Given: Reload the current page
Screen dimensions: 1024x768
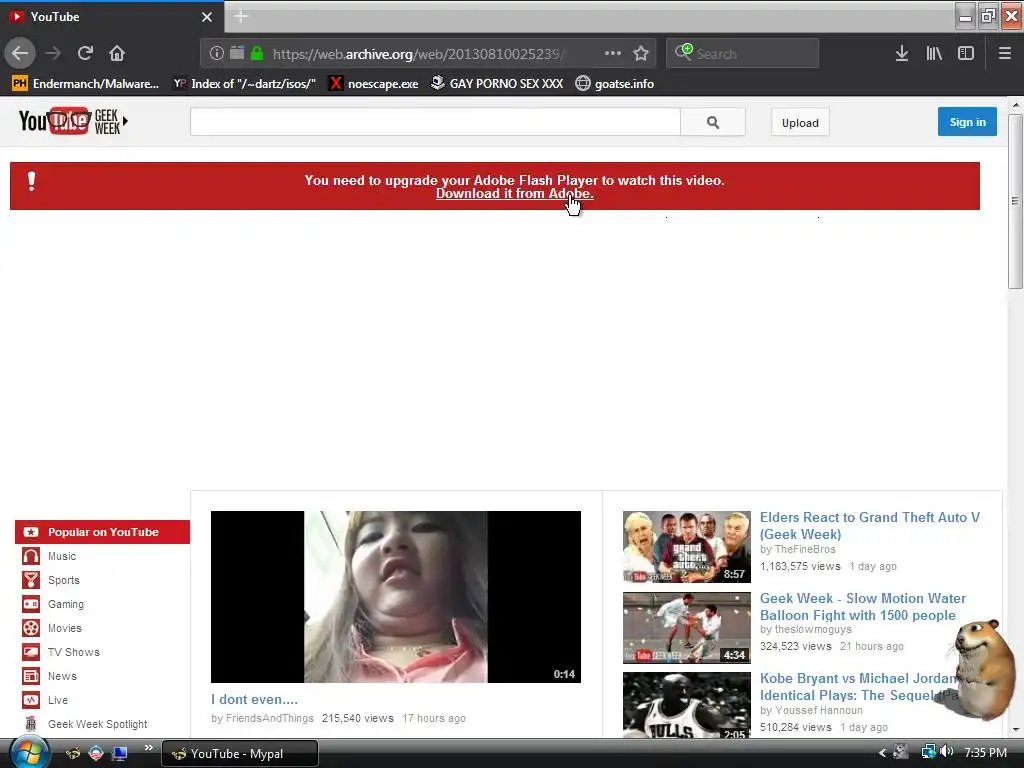Looking at the screenshot, I should (85, 53).
